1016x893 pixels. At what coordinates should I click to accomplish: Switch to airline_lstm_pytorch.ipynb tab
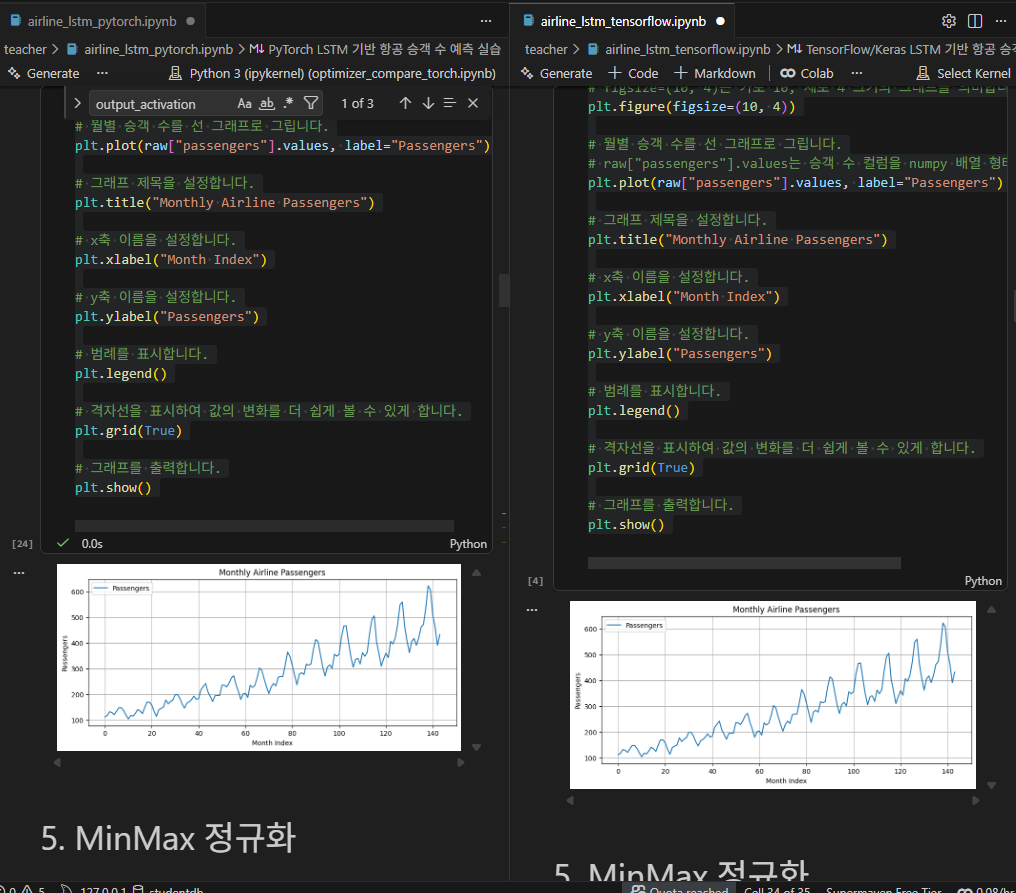point(102,21)
